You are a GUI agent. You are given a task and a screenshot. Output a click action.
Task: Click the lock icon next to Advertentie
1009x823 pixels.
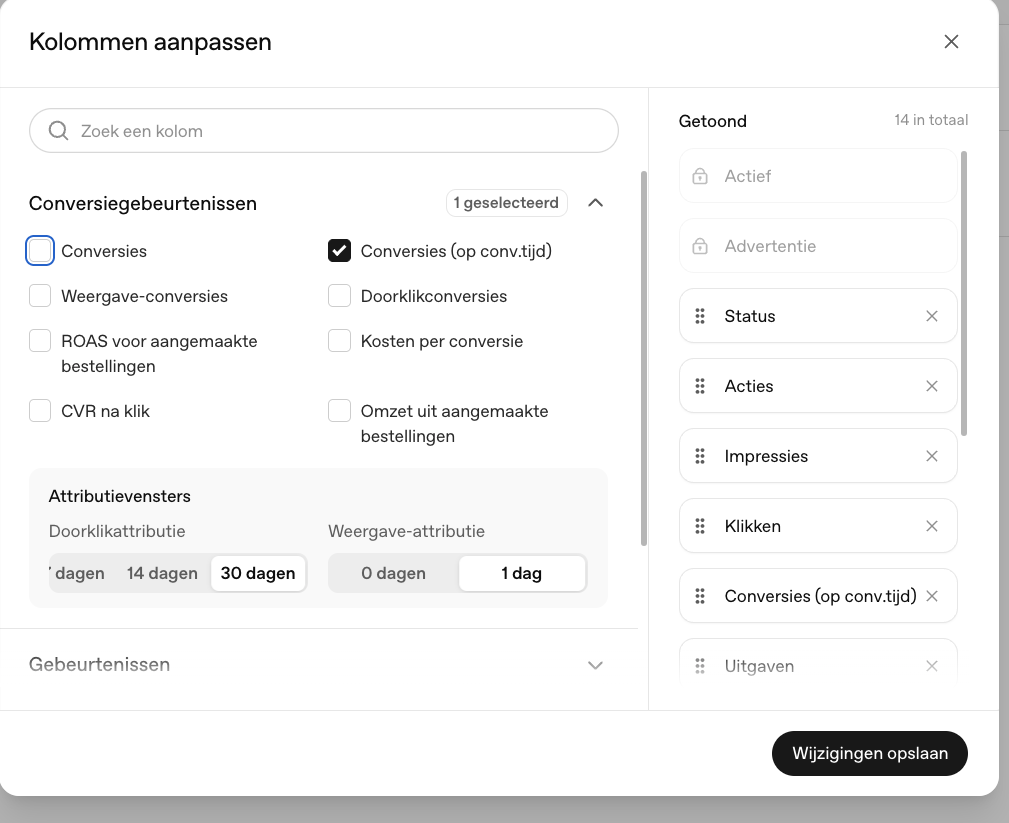[700, 246]
